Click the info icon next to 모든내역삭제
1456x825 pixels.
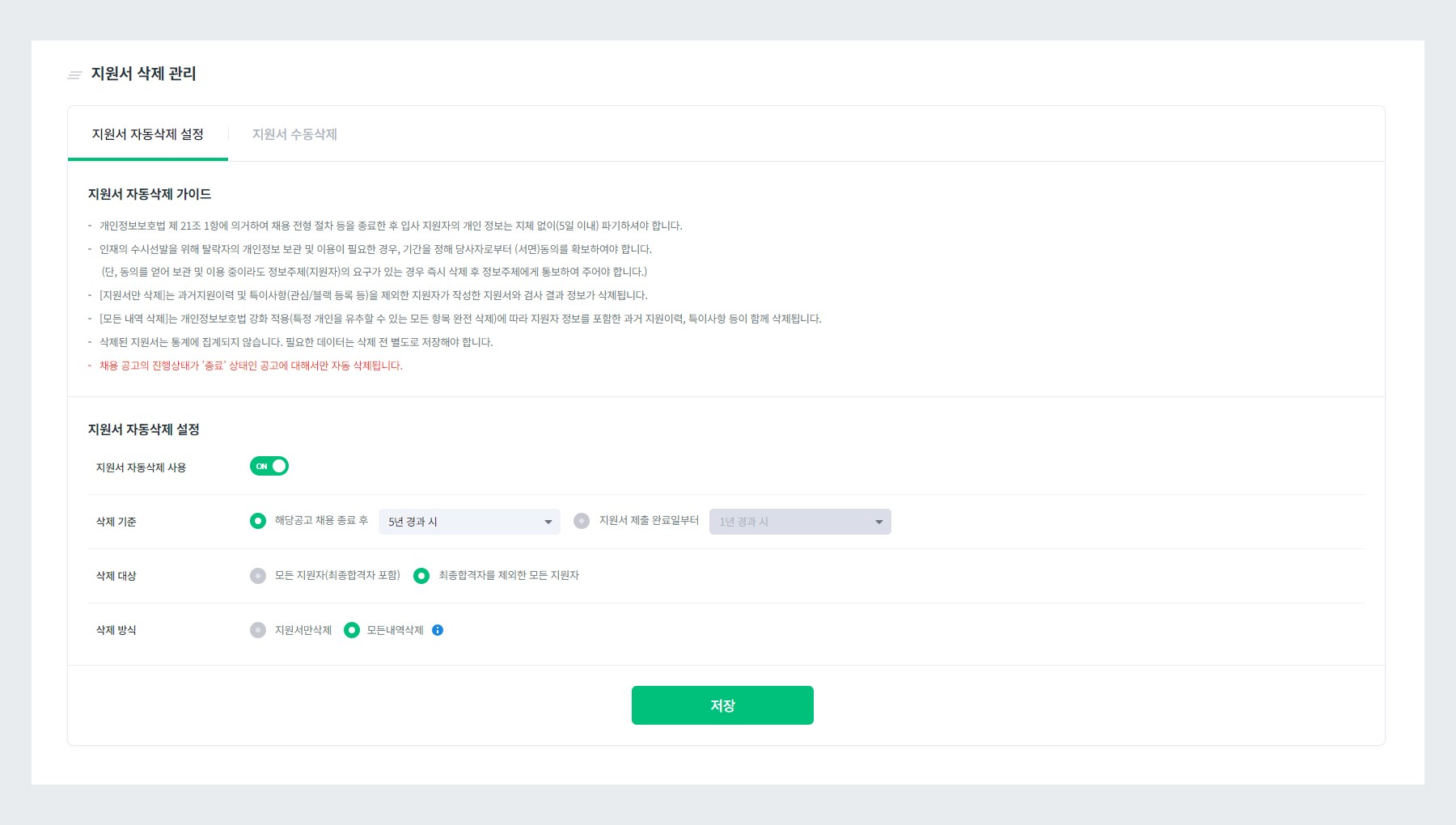(x=438, y=630)
